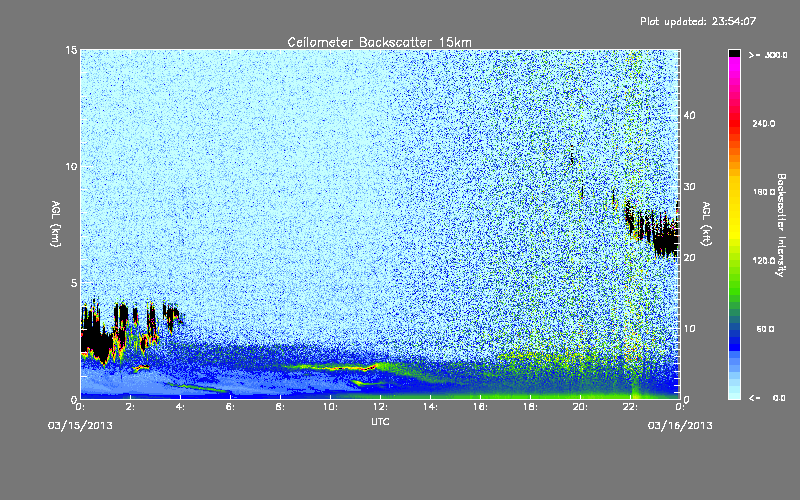Click the 40 kft tick label
Screen dimensions: 800x500
(689, 115)
